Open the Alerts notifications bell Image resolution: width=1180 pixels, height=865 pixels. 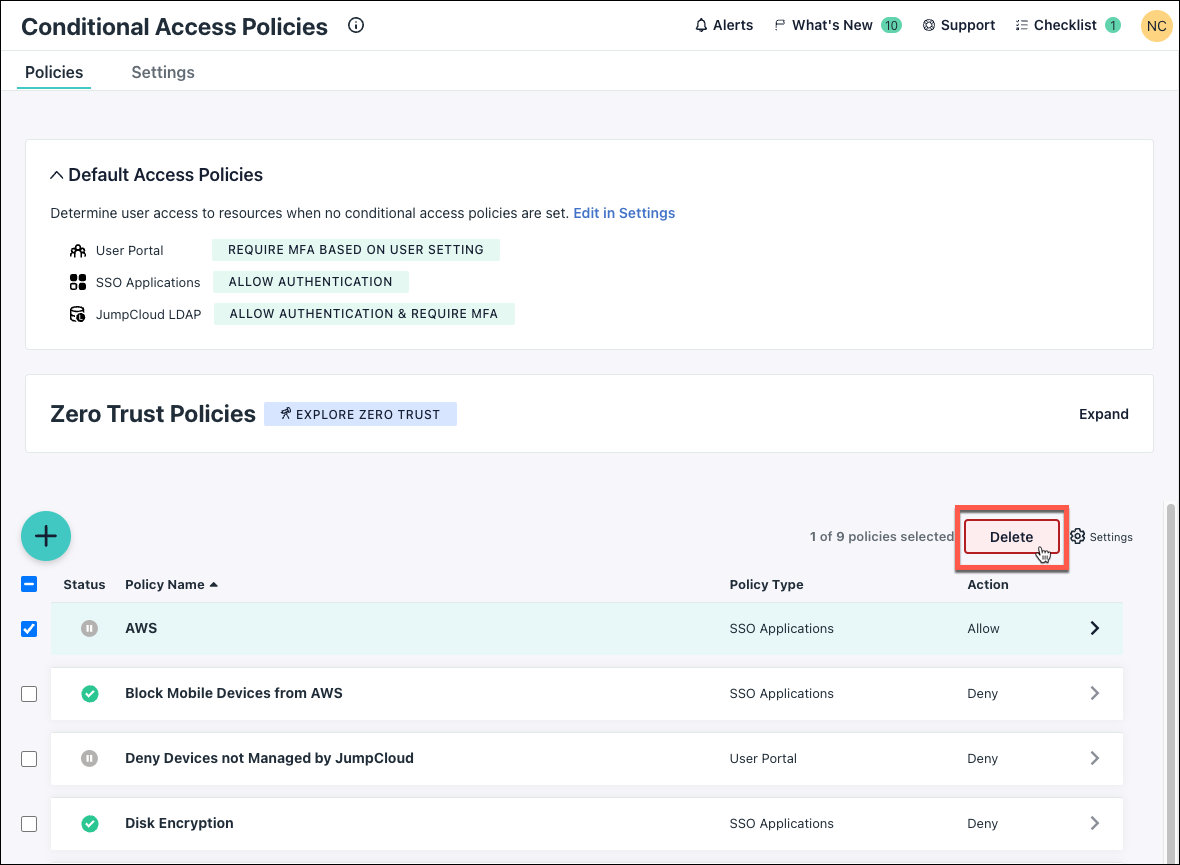724,25
